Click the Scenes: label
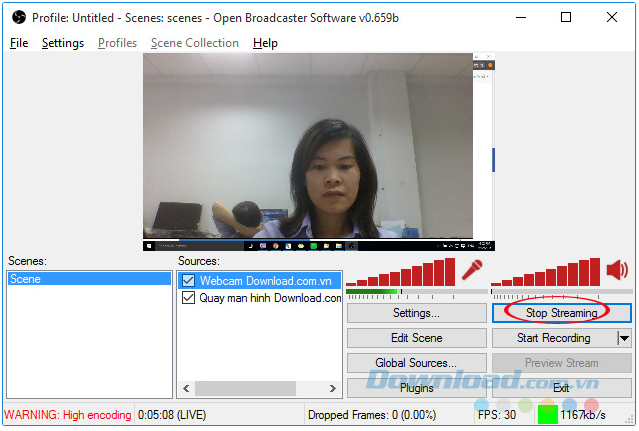639x431 pixels. coord(27,261)
